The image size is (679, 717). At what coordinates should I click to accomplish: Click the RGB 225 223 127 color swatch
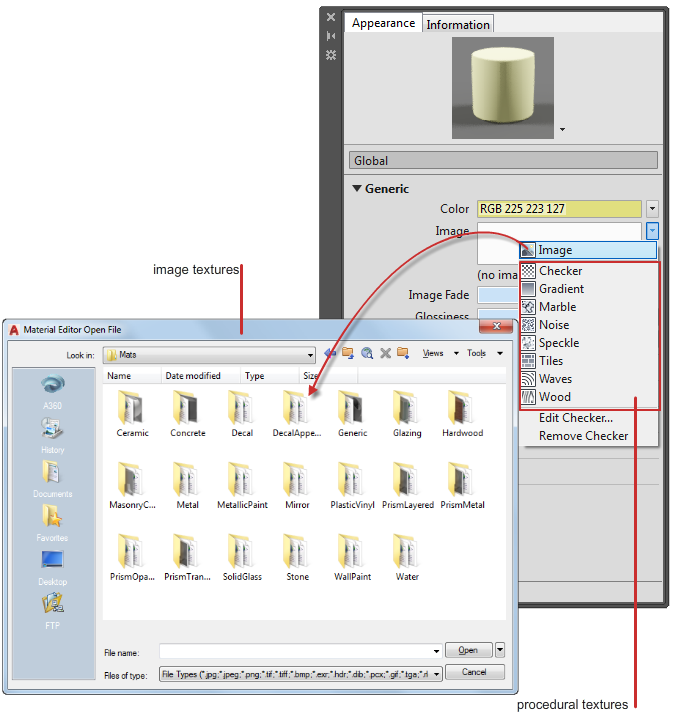pos(559,209)
